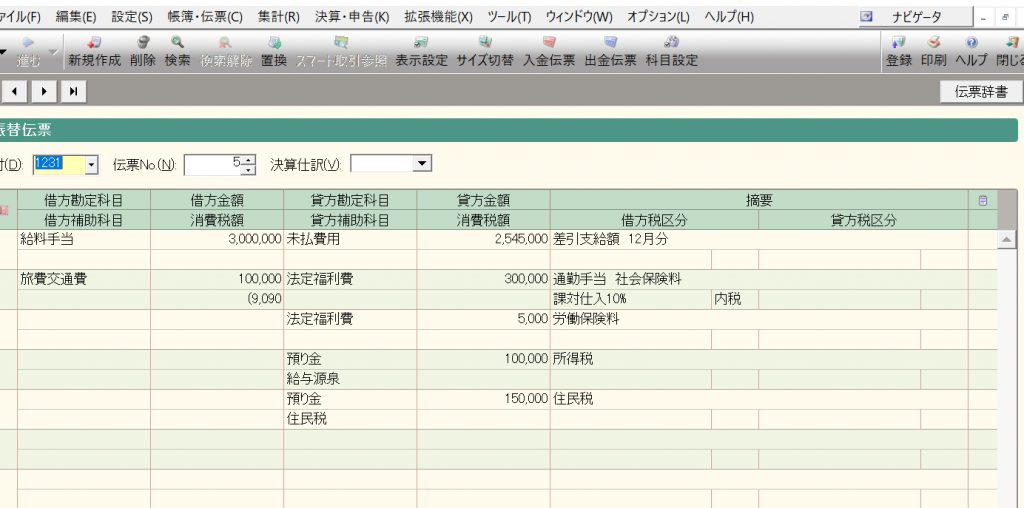The width and height of the screenshot is (1024, 508).
Task: Increase 伝票No. using the spinner up arrow
Action: (x=249, y=159)
